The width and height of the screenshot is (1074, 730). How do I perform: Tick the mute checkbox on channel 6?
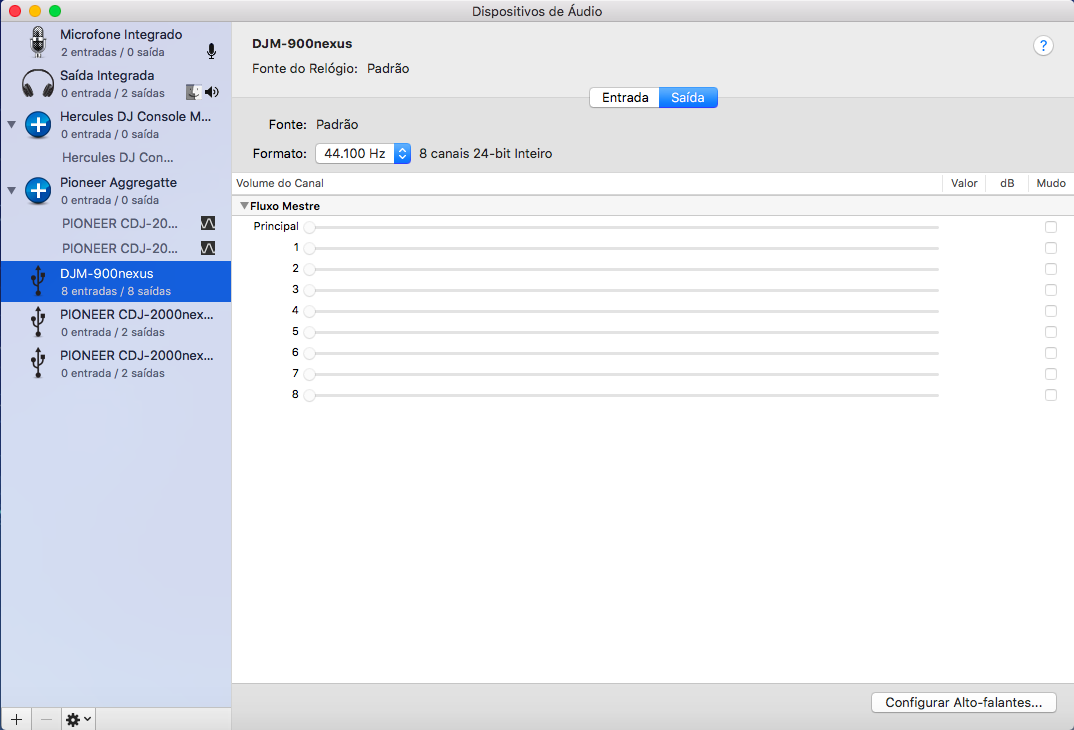[1051, 353]
